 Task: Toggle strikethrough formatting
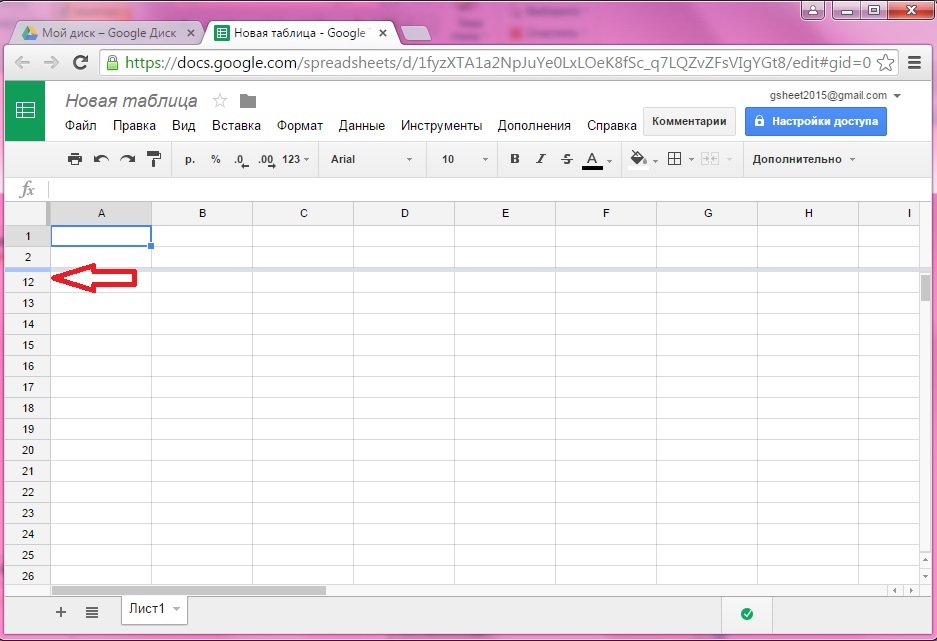pyautogui.click(x=567, y=159)
